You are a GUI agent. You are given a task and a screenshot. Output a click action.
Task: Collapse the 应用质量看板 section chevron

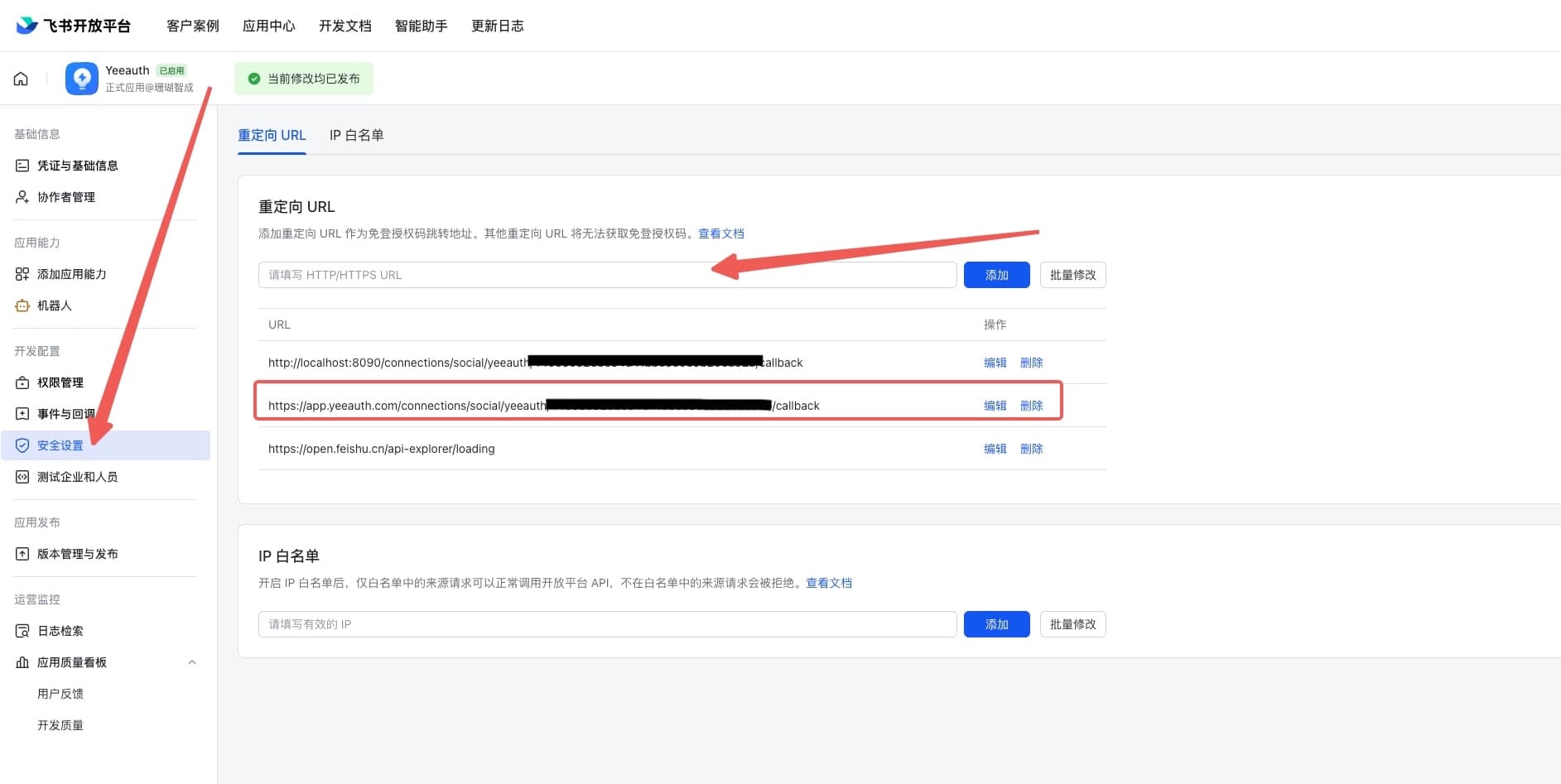(x=192, y=662)
